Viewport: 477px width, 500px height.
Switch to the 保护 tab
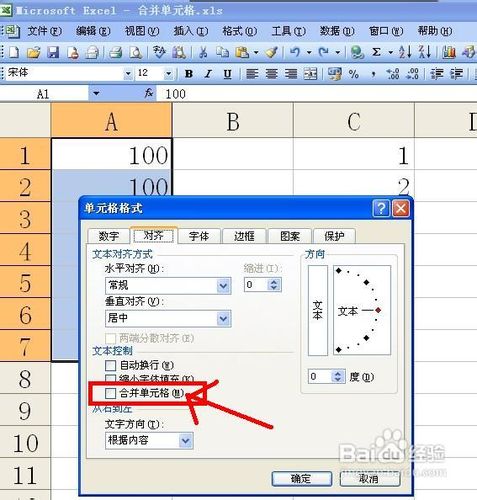click(x=334, y=236)
